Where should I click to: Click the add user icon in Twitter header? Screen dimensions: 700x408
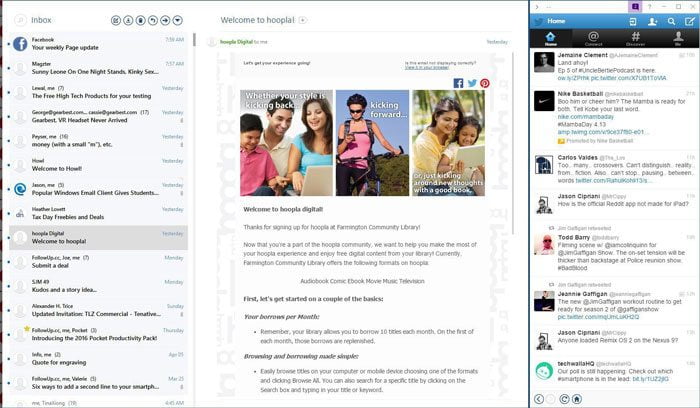pyautogui.click(x=652, y=21)
